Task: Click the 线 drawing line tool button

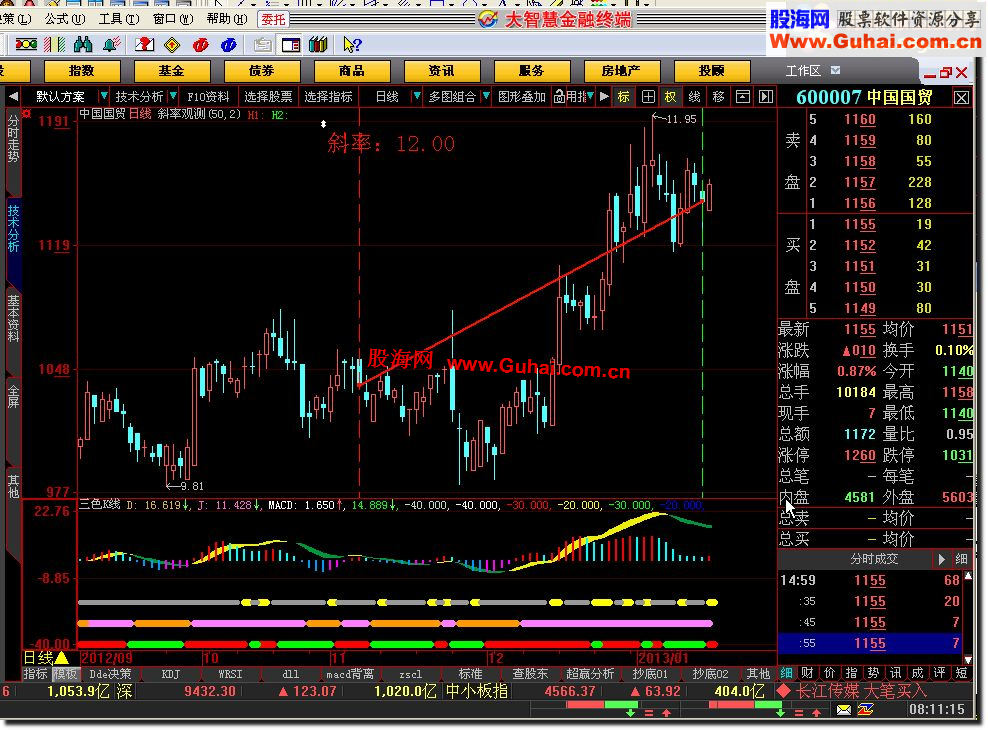Action: tap(694, 96)
